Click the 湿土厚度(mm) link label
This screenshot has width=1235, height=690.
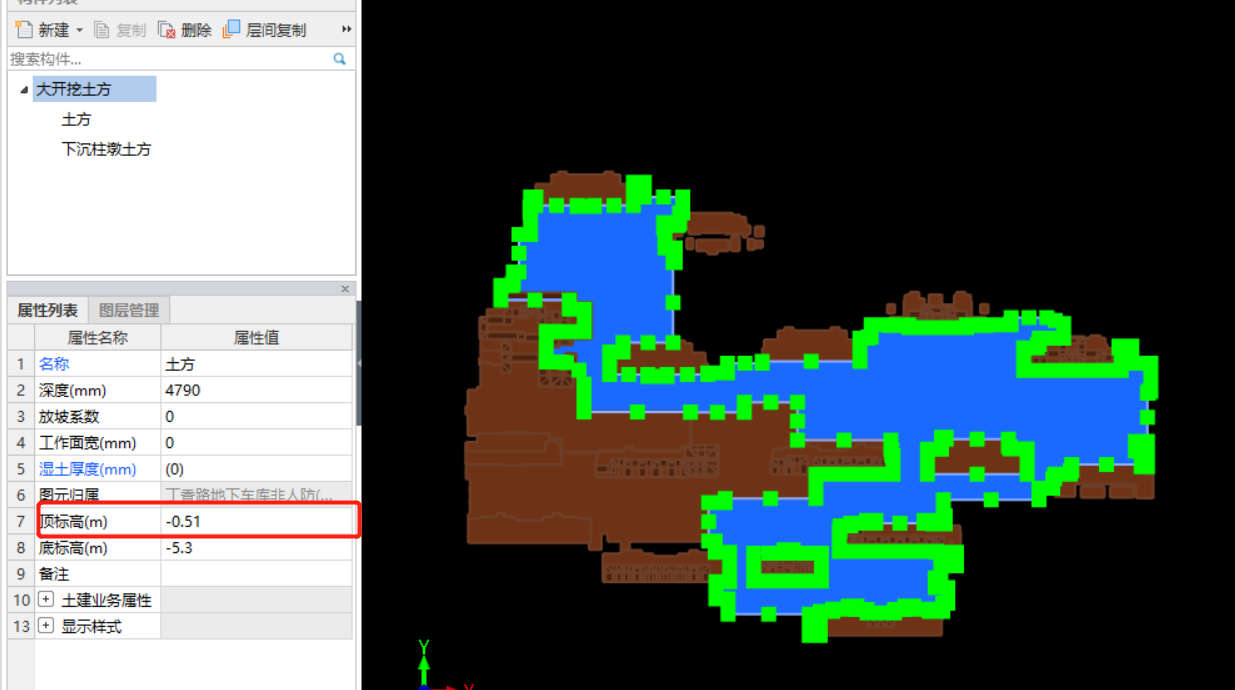(87, 468)
